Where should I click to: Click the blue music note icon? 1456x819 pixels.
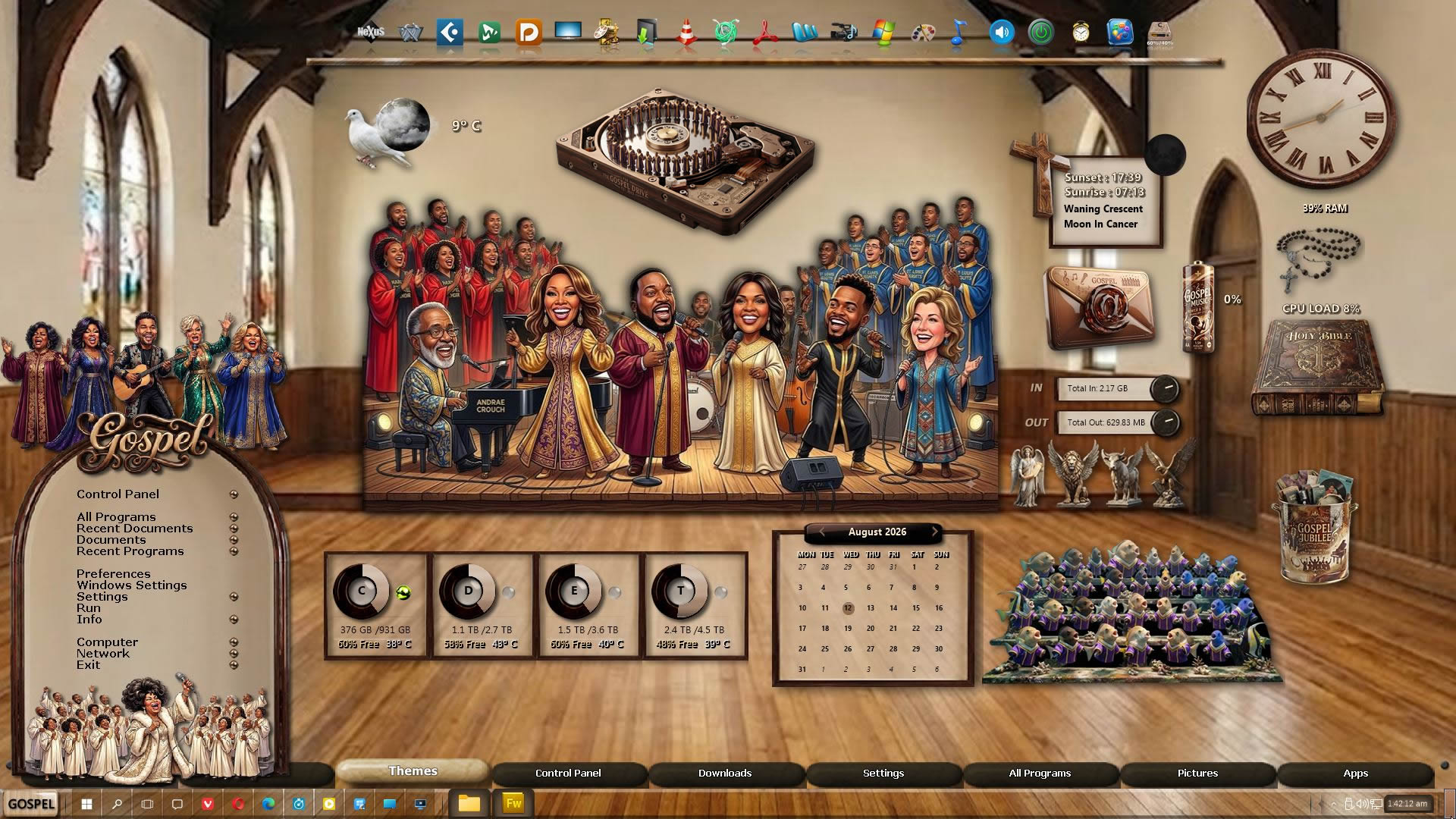[x=959, y=33]
